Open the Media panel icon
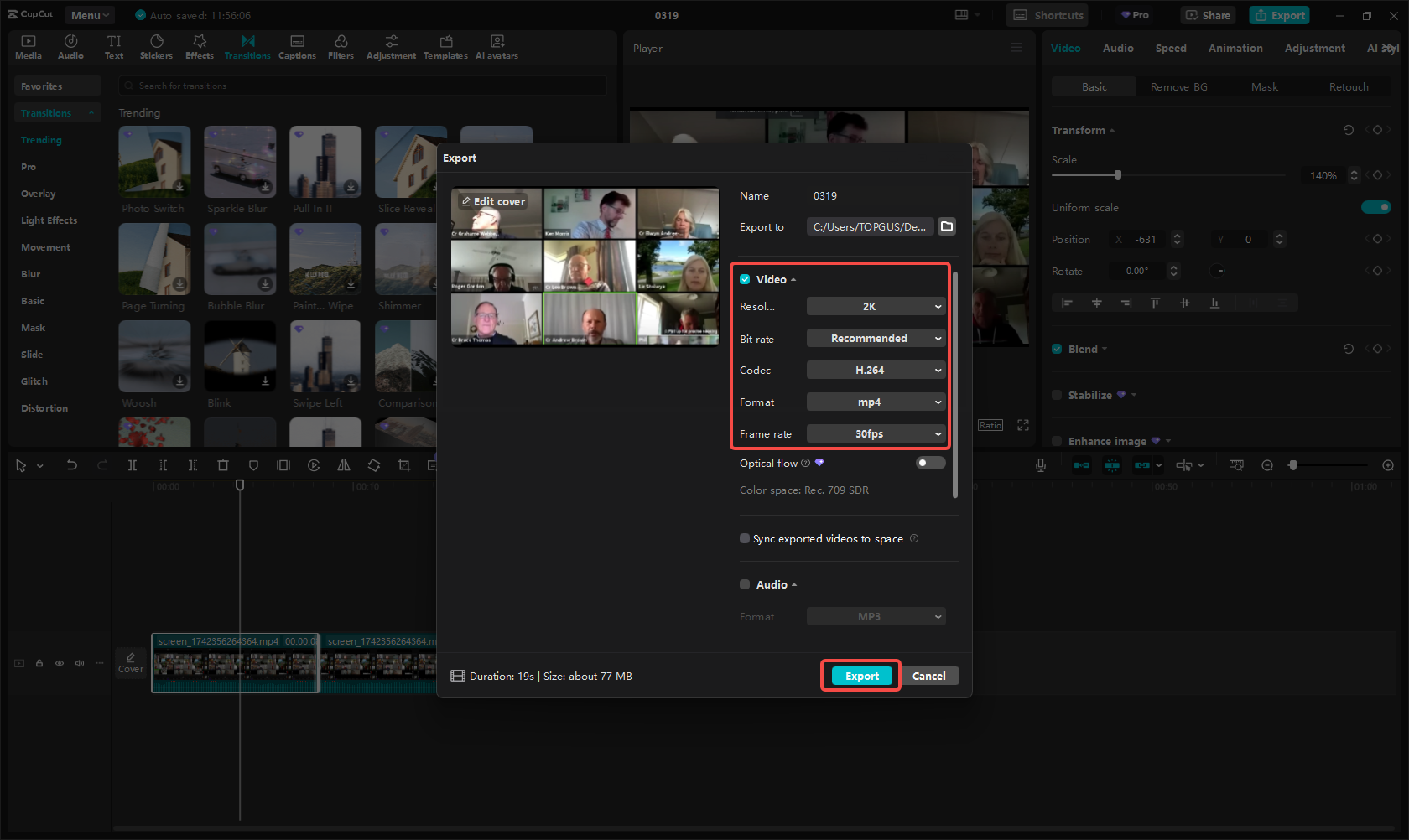The image size is (1409, 840). 28,47
